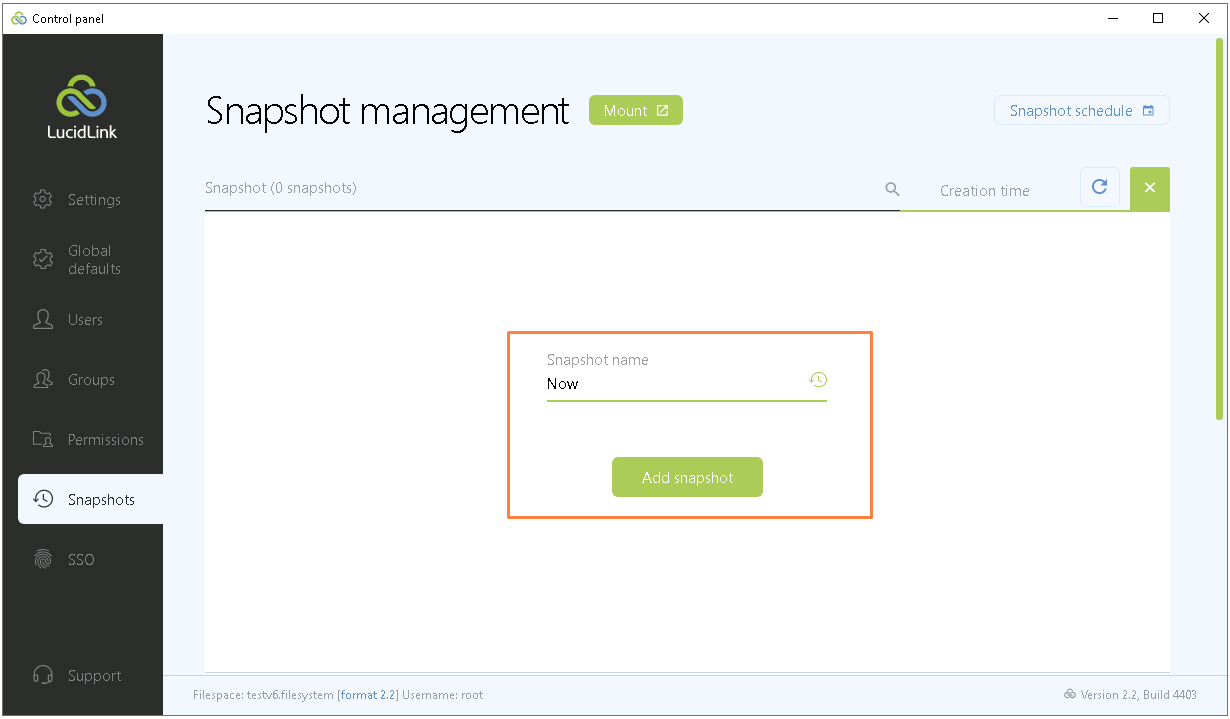Open the format 2.2 link

pyautogui.click(x=368, y=695)
